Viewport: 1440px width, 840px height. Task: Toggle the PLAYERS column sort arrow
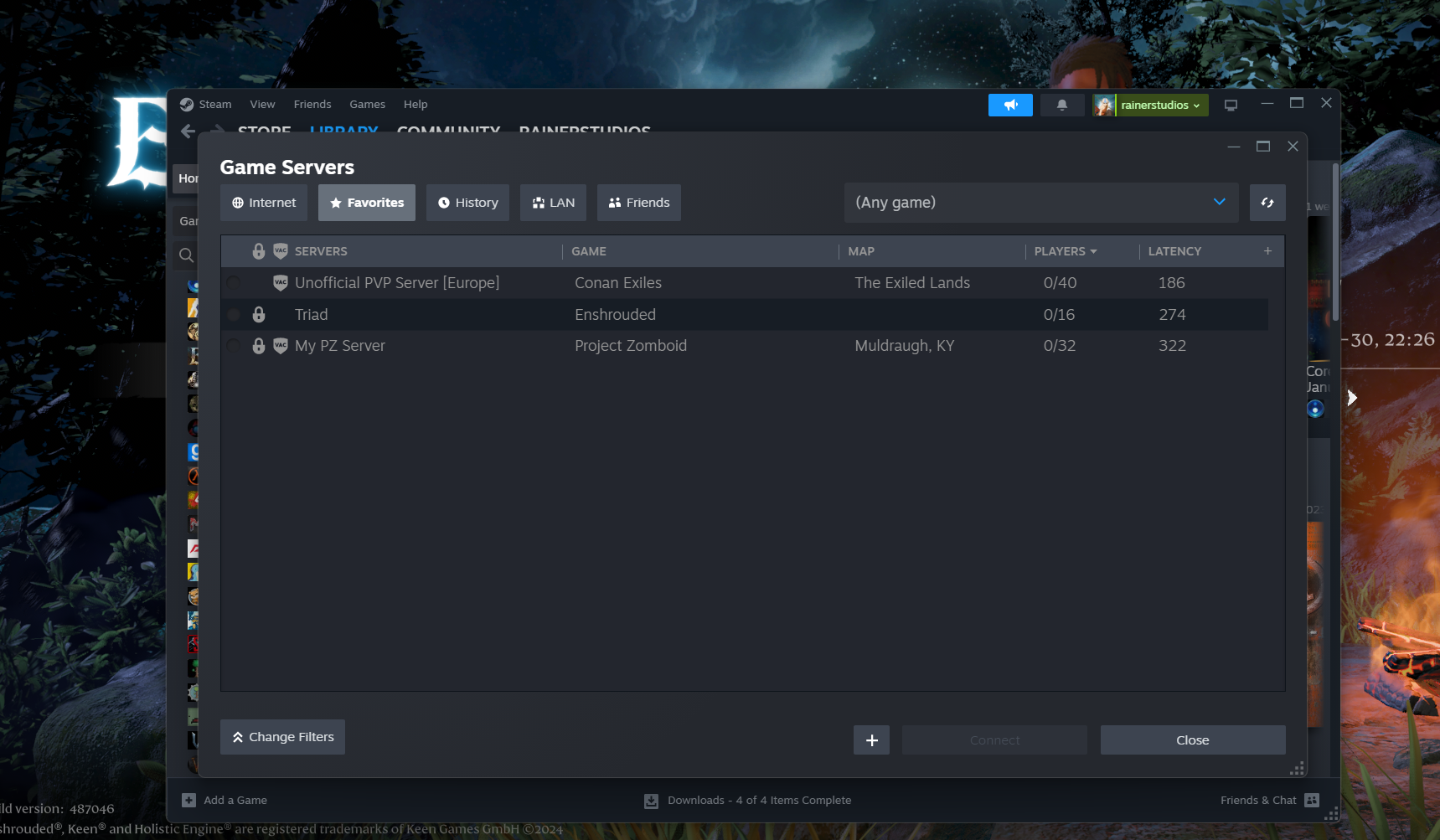(x=1092, y=251)
